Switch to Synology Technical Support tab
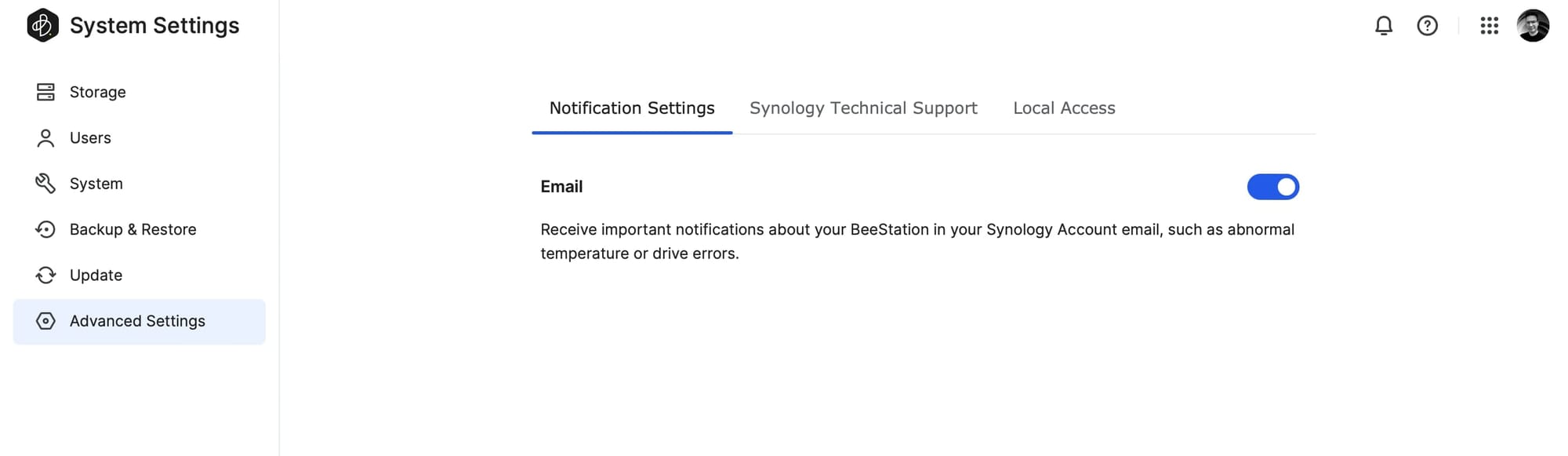The image size is (1568, 456). point(863,108)
